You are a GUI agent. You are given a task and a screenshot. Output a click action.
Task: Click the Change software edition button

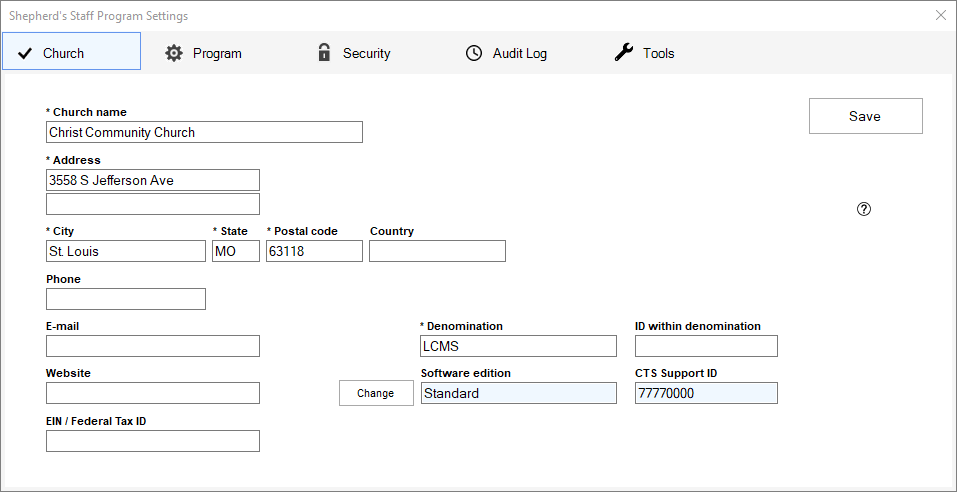pyautogui.click(x=376, y=393)
